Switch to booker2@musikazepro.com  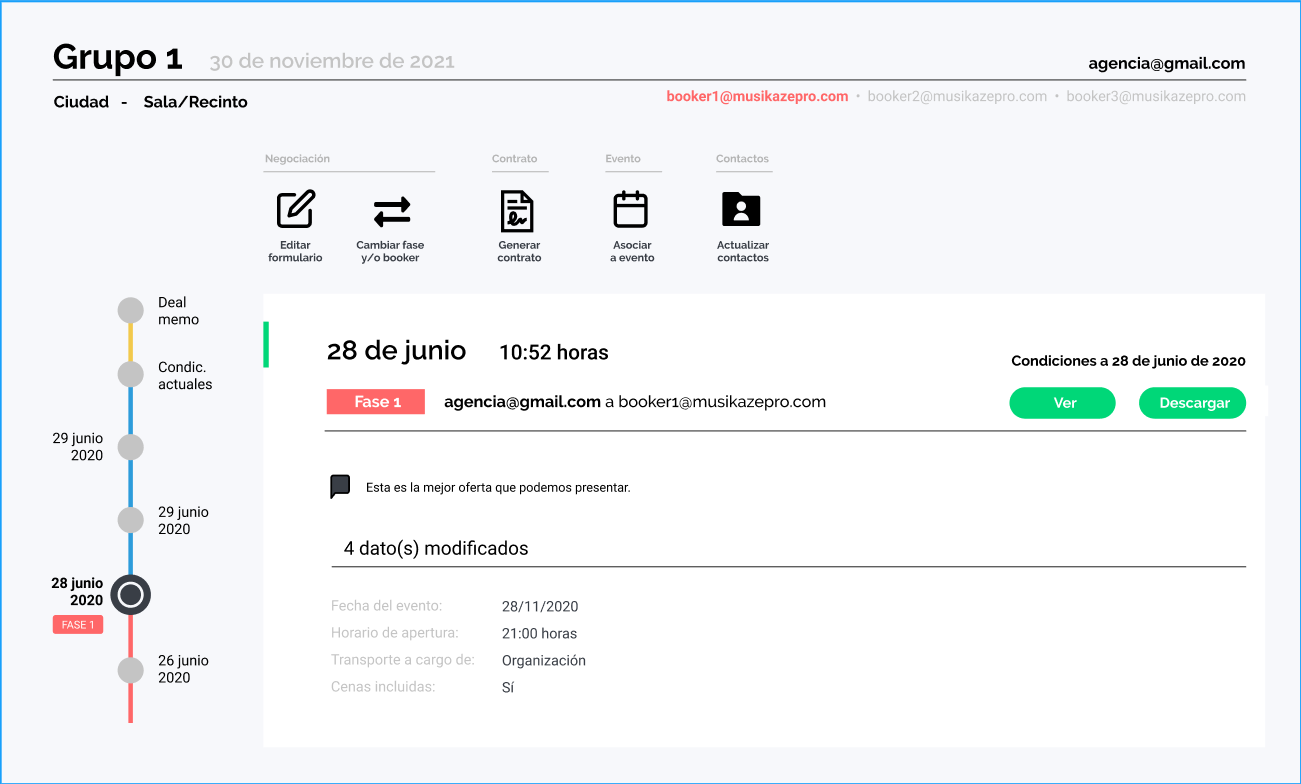[957, 97]
